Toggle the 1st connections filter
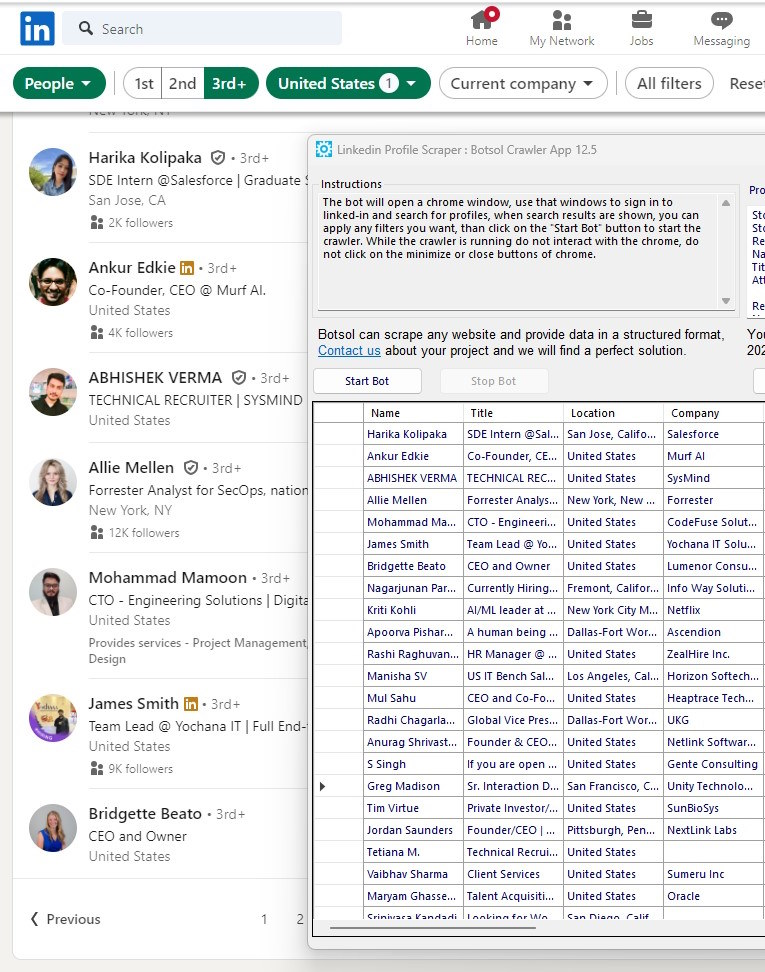 click(x=143, y=83)
